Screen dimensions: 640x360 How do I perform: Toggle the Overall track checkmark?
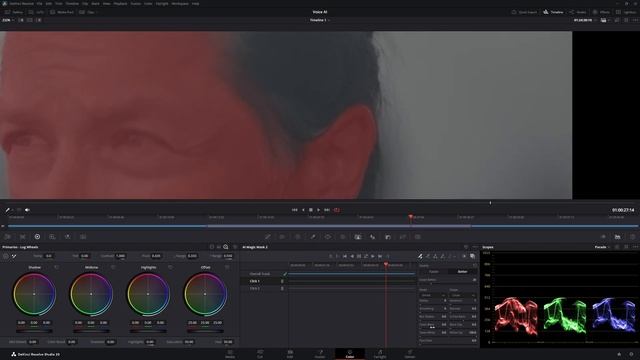(285, 274)
